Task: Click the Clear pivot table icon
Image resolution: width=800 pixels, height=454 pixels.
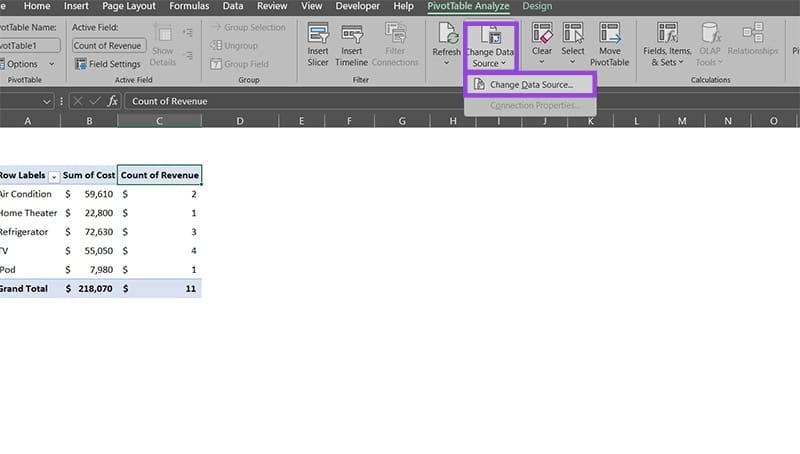Action: (x=542, y=34)
